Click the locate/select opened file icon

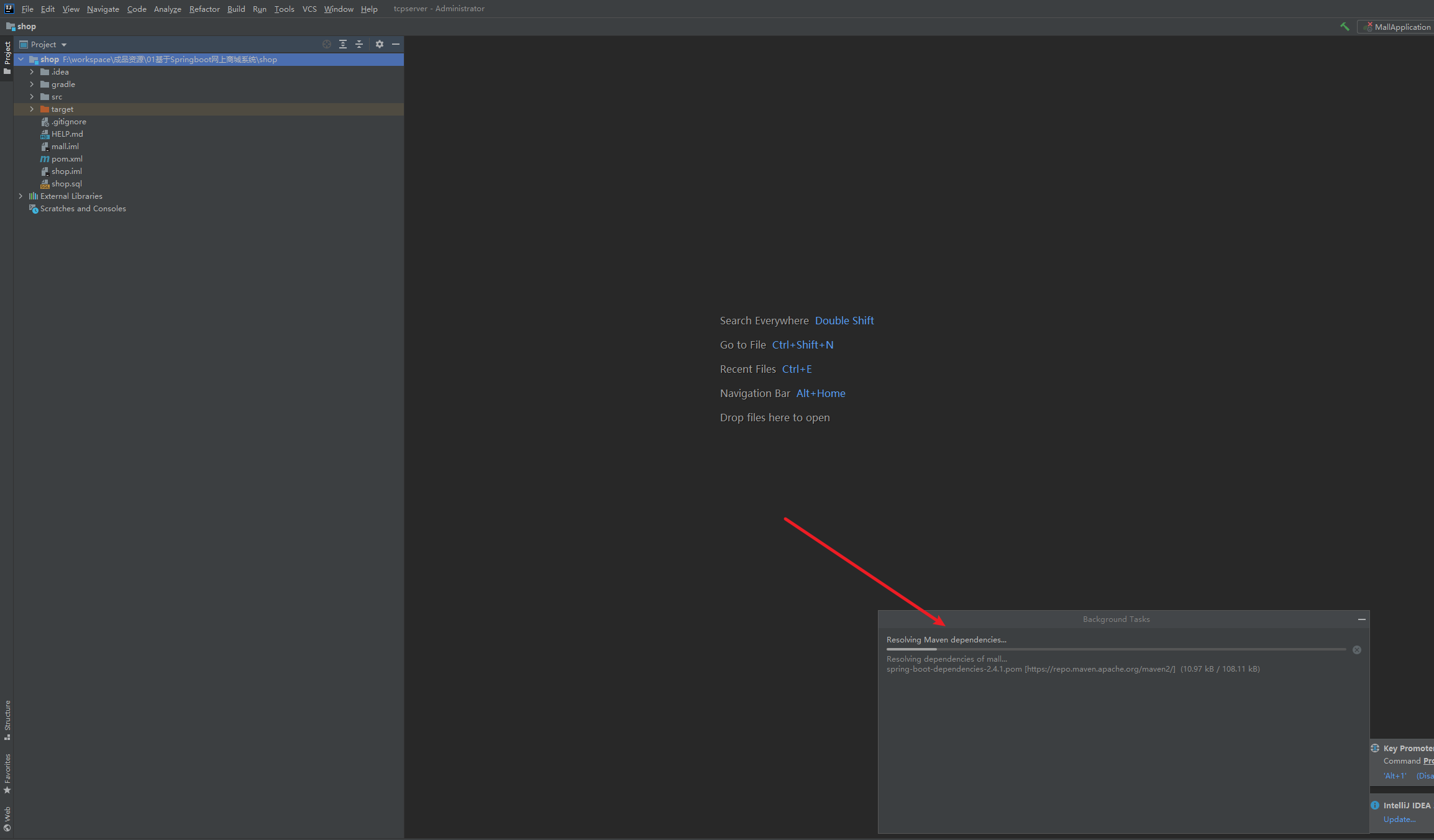(x=327, y=44)
